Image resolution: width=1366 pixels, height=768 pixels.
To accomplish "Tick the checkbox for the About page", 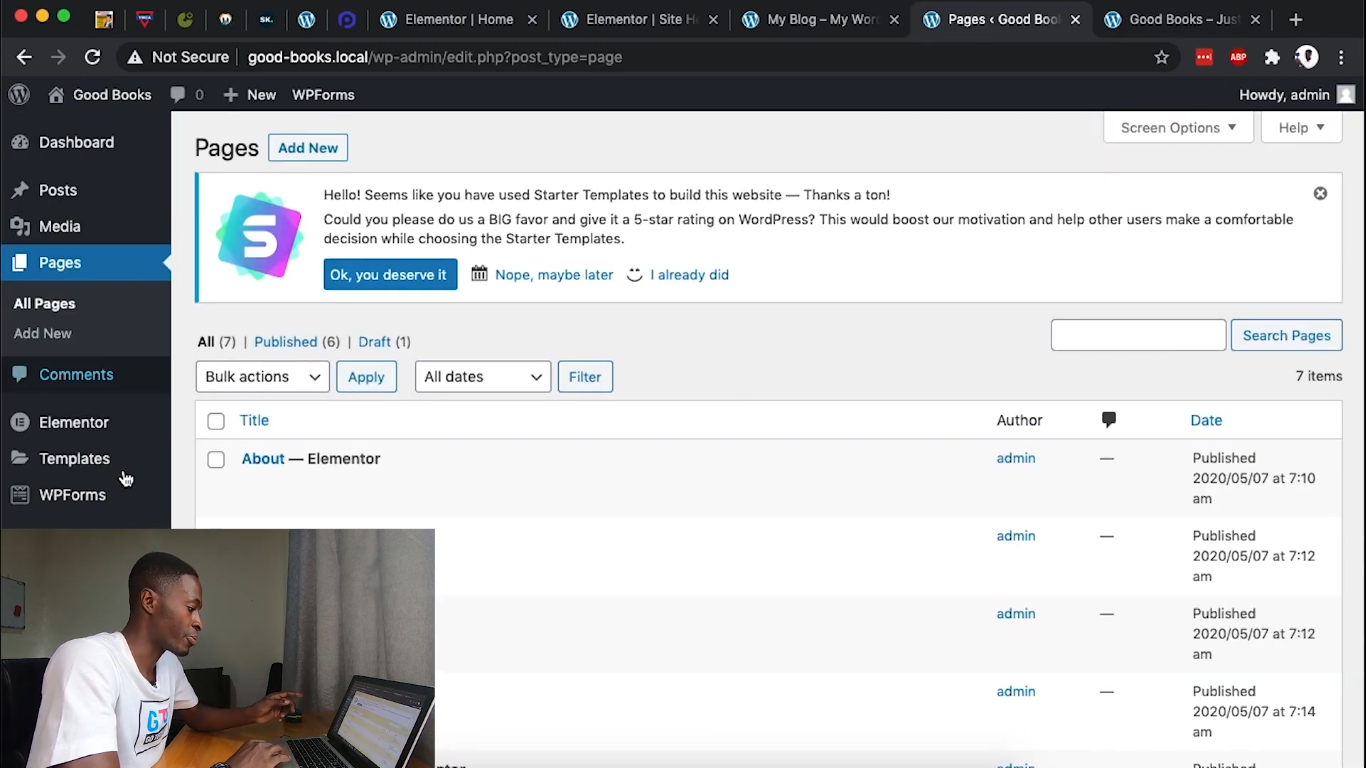I will pyautogui.click(x=216, y=459).
